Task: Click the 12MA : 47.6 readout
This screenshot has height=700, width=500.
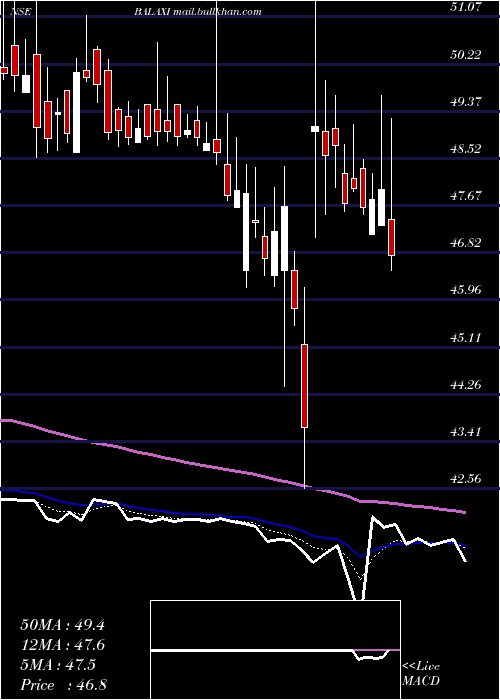Action: pyautogui.click(x=62, y=645)
